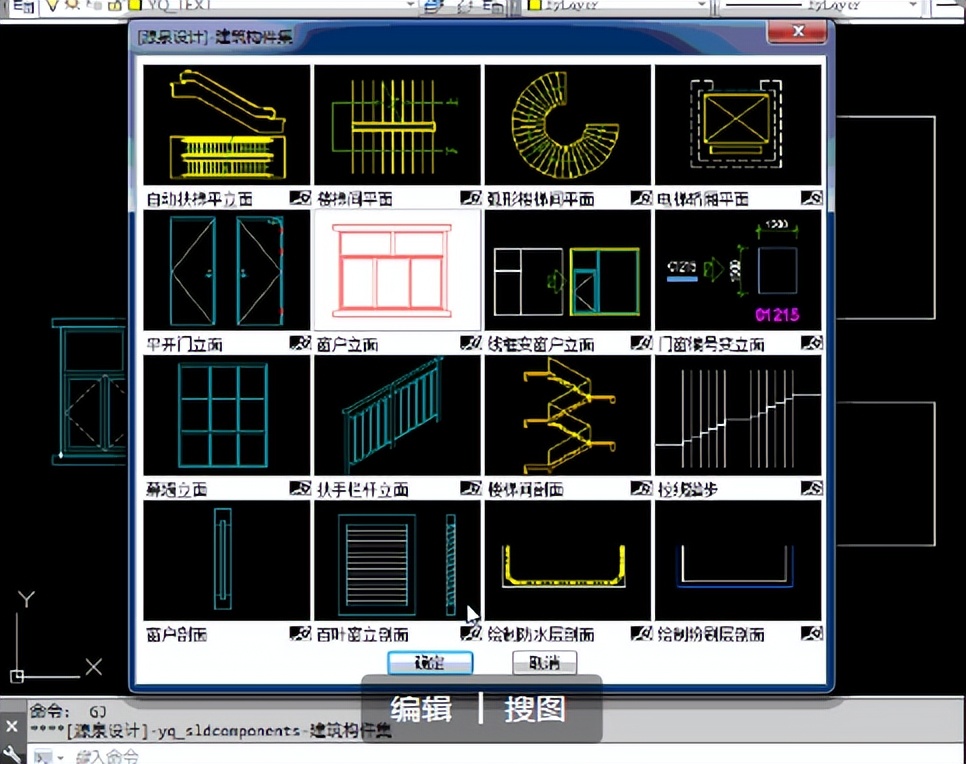This screenshot has width=966, height=764.
Task: Click the edit icon beside 平开门立面
Action: tap(300, 342)
